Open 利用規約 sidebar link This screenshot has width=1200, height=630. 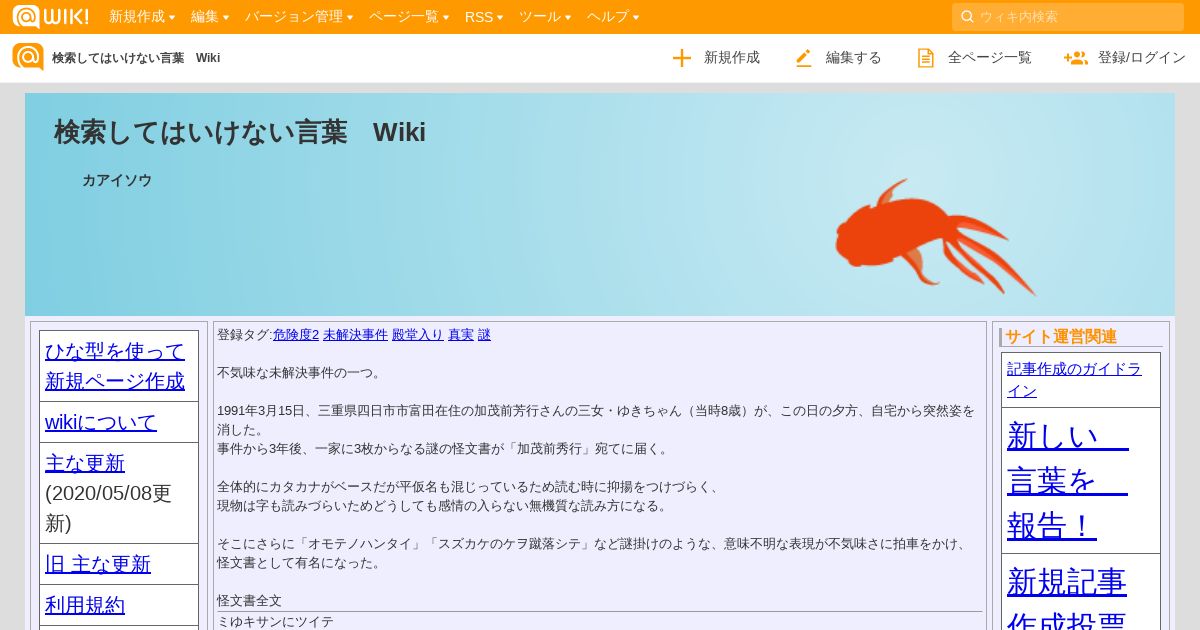pyautogui.click(x=85, y=605)
